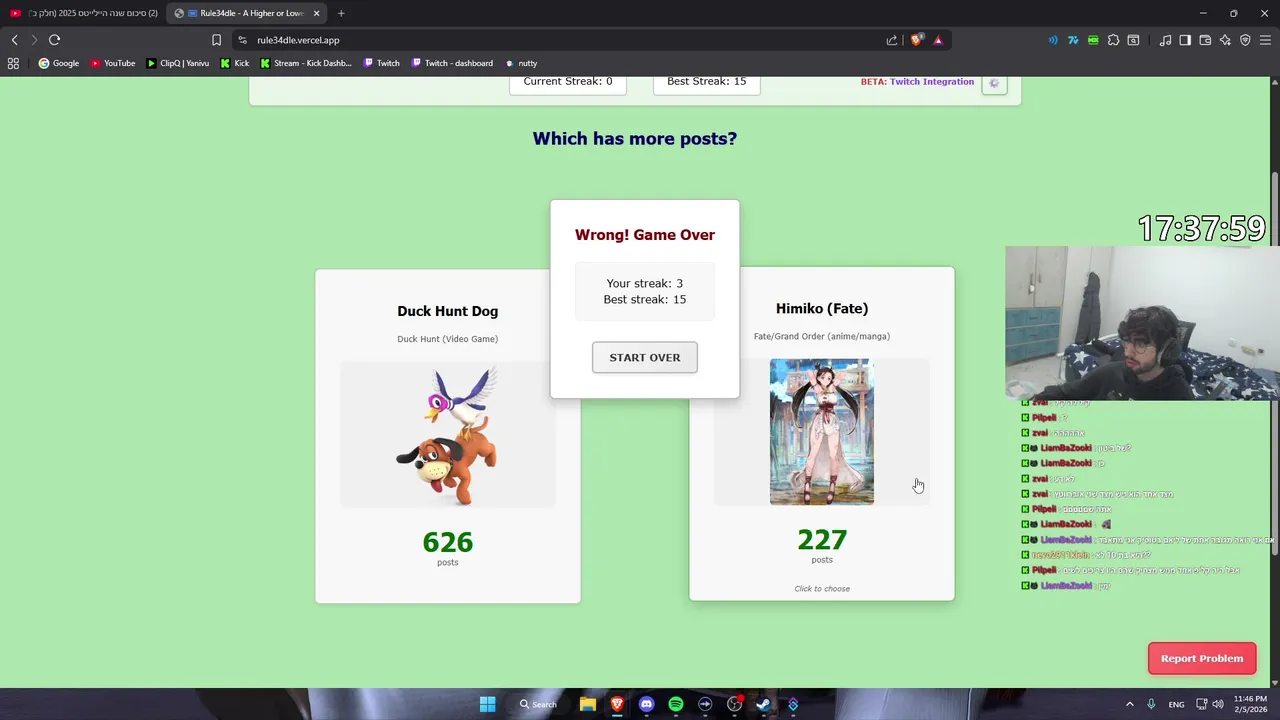The height and width of the screenshot is (720, 1280).
Task: Open Brave Rewards triangle icon
Action: point(938,40)
